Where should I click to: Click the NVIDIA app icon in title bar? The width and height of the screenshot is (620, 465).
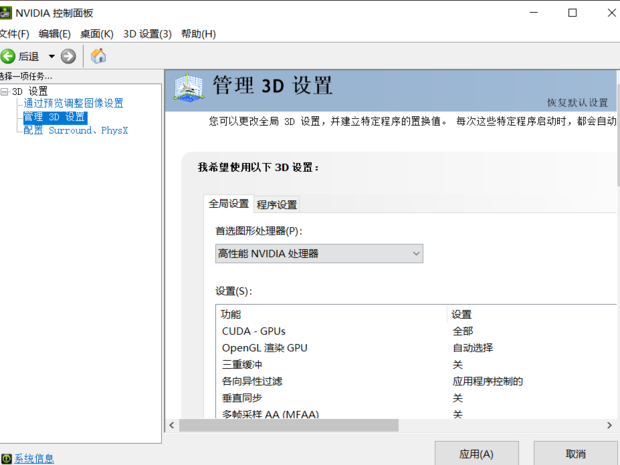[x=6, y=13]
